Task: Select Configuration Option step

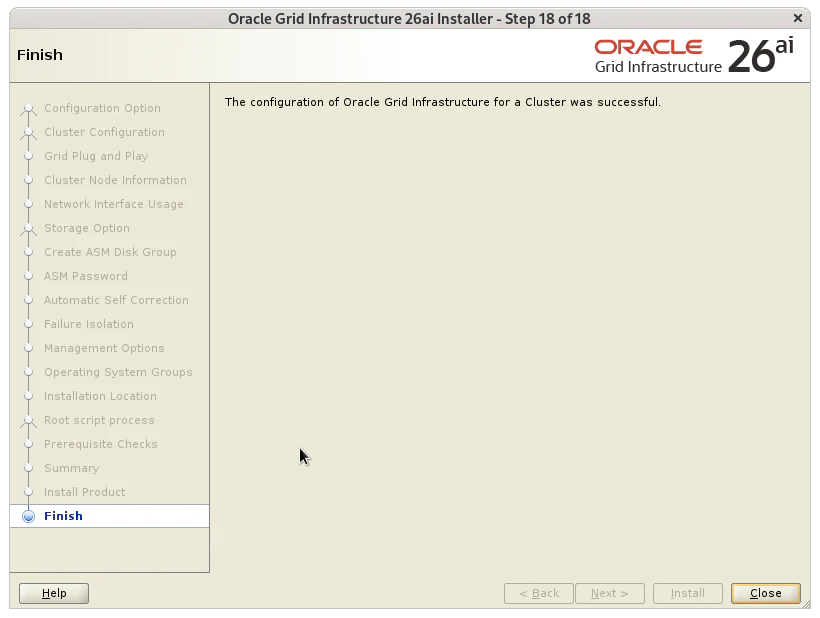Action: click(102, 108)
